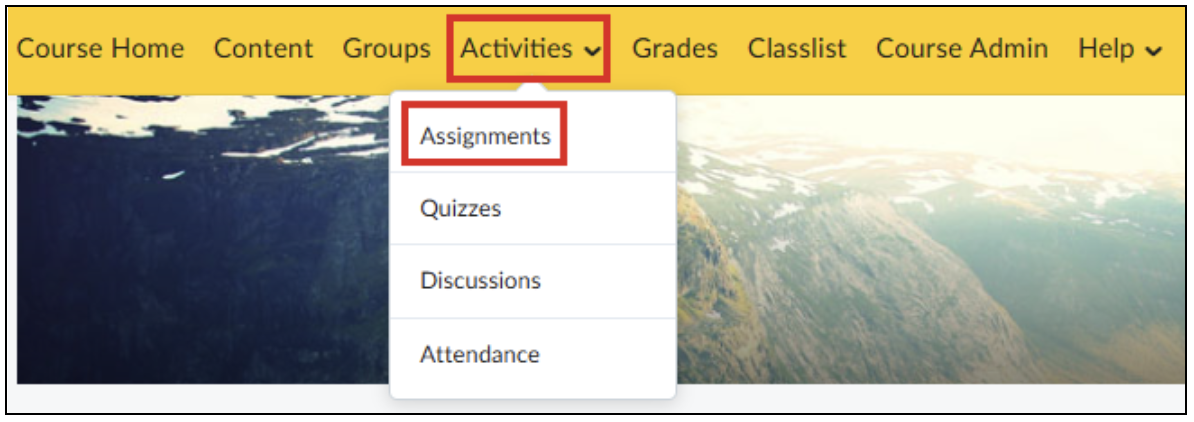Click the Activities menu label

(516, 49)
